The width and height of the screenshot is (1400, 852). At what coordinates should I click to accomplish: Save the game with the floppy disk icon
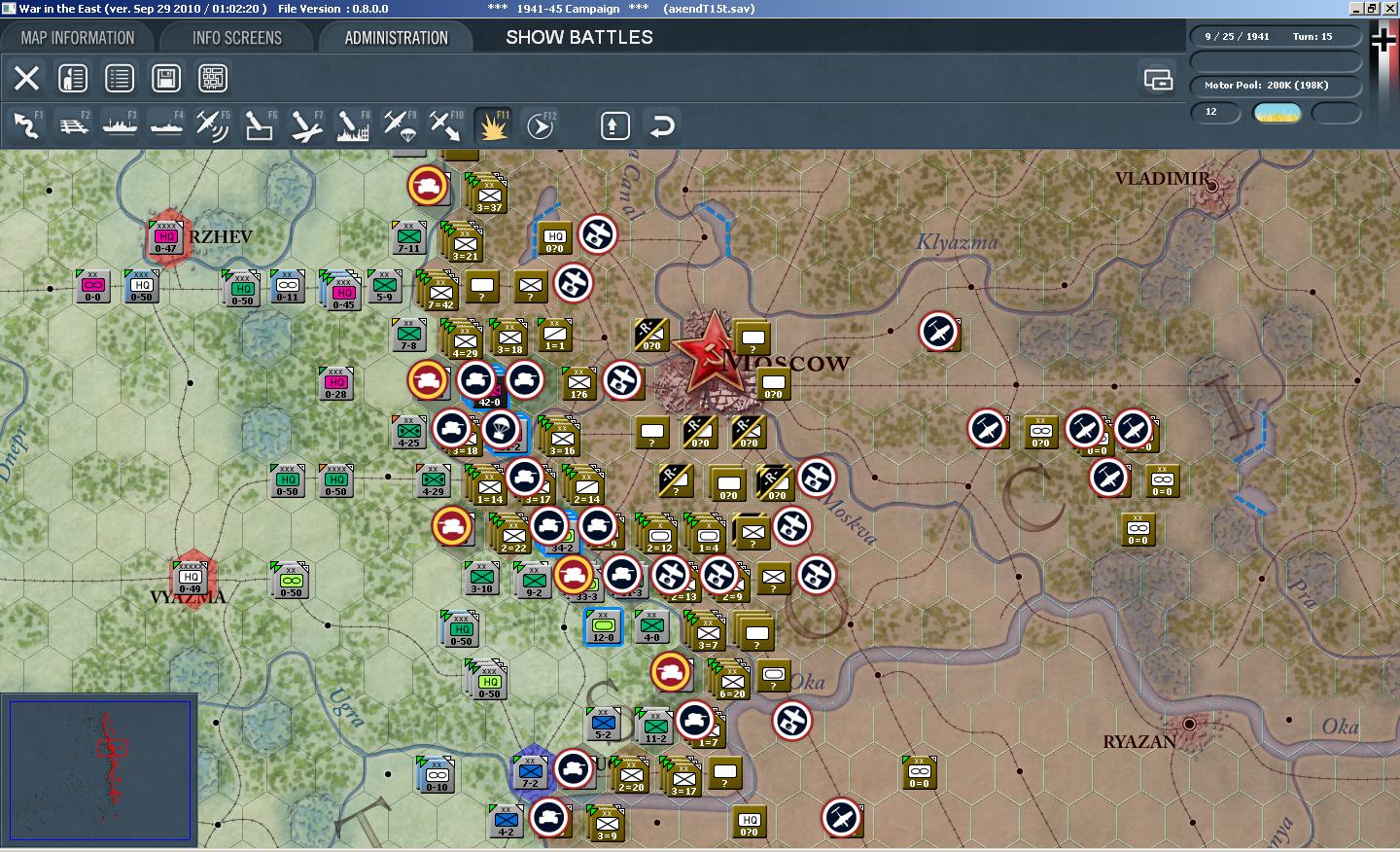pos(166,78)
